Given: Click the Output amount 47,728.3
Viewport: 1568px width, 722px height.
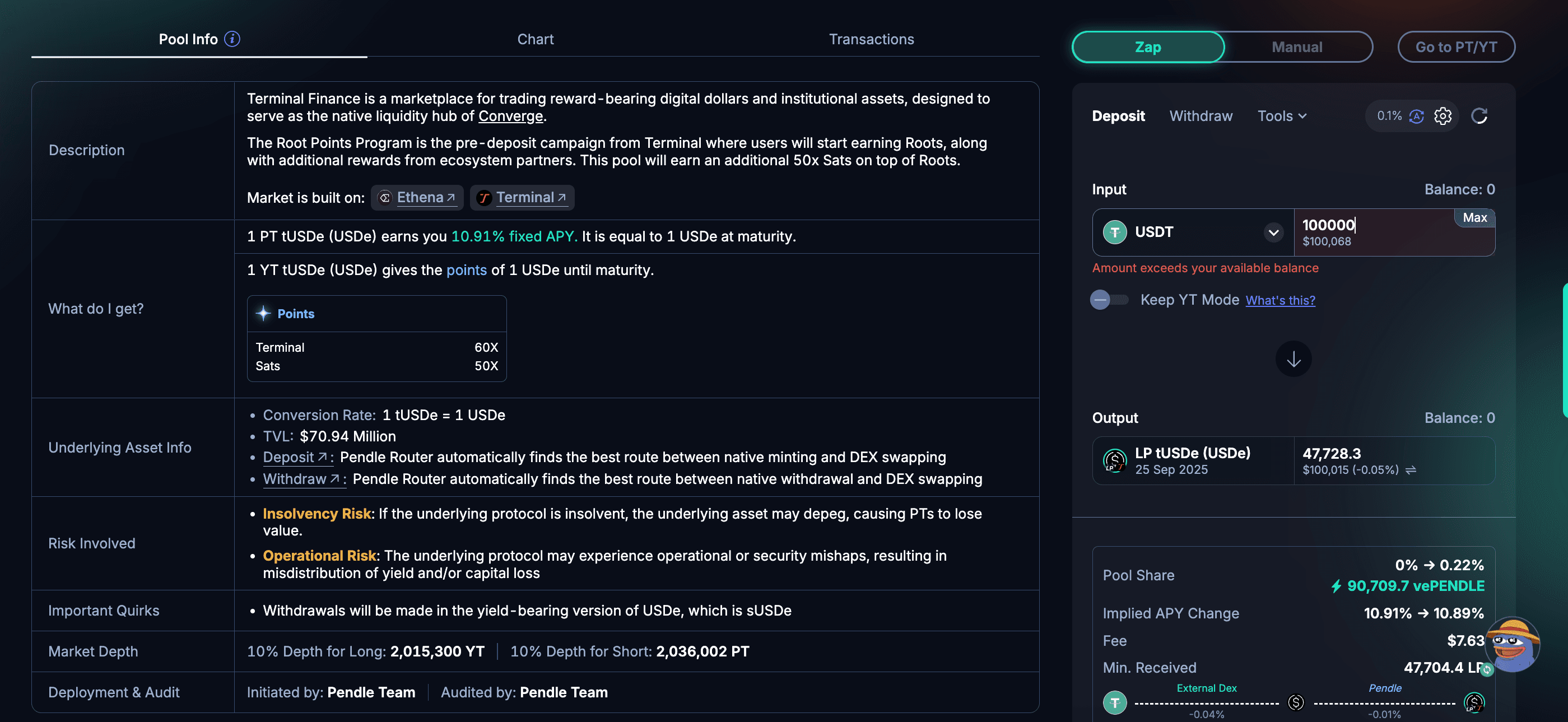Looking at the screenshot, I should (x=1331, y=454).
